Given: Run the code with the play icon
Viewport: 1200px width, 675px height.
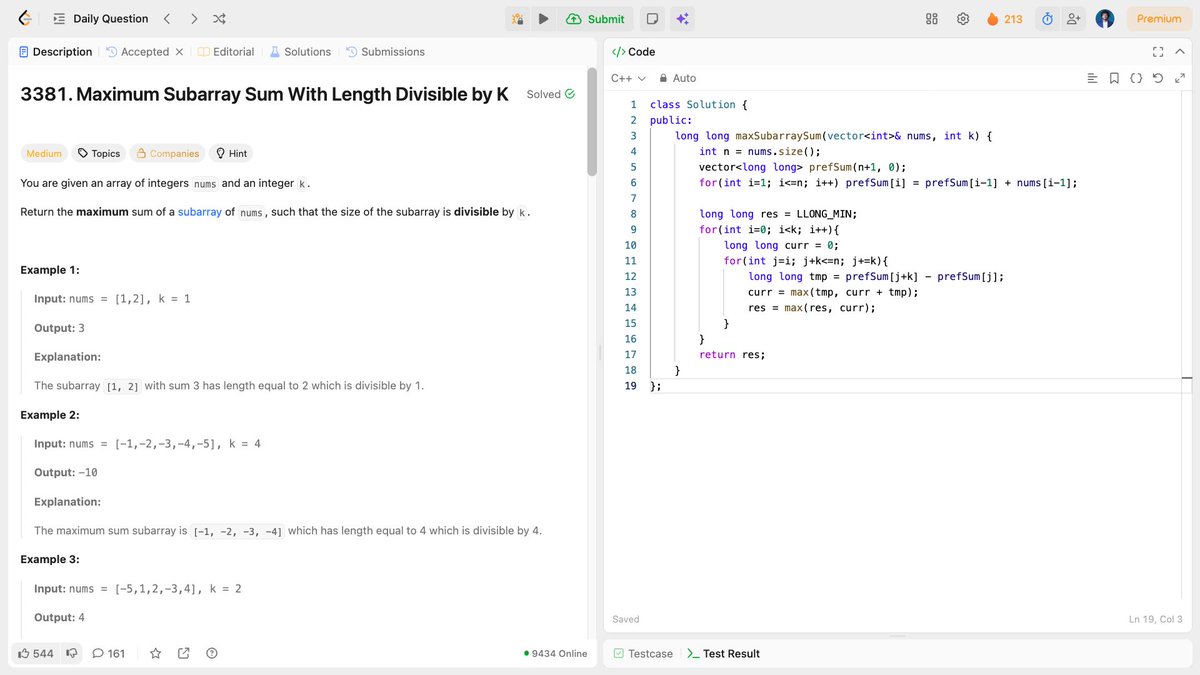Looking at the screenshot, I should (x=543, y=18).
